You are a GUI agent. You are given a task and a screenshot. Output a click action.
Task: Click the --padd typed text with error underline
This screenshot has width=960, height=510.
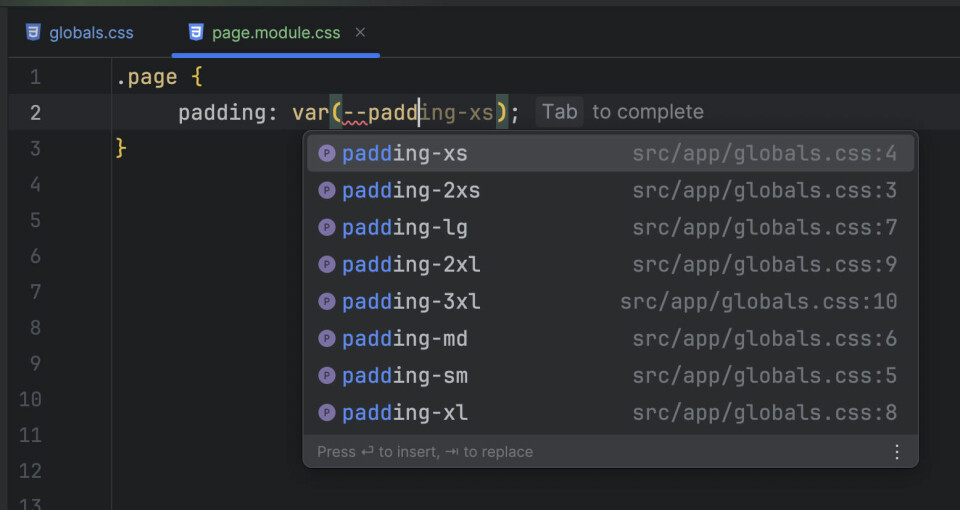click(x=380, y=113)
